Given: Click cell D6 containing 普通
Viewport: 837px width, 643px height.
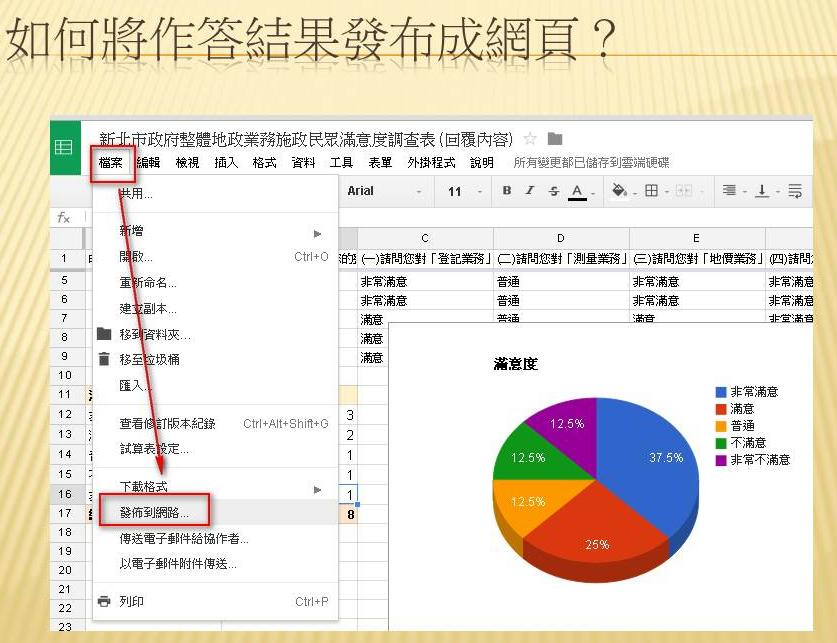Looking at the screenshot, I should [x=561, y=300].
